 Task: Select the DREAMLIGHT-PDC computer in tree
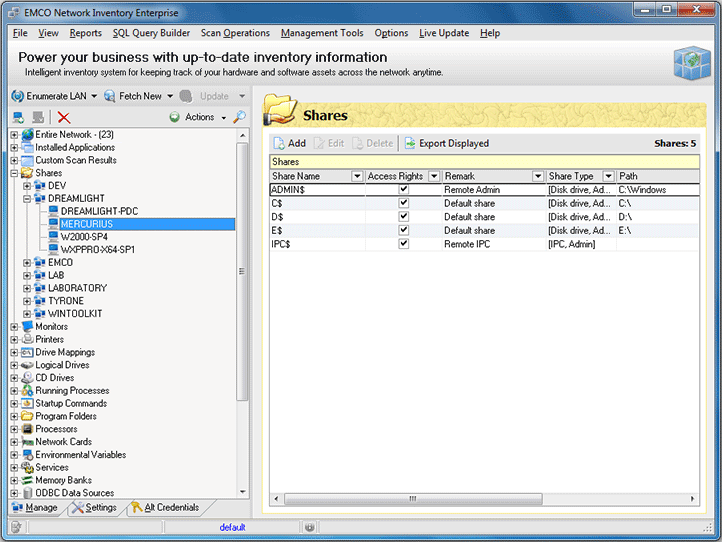point(98,211)
